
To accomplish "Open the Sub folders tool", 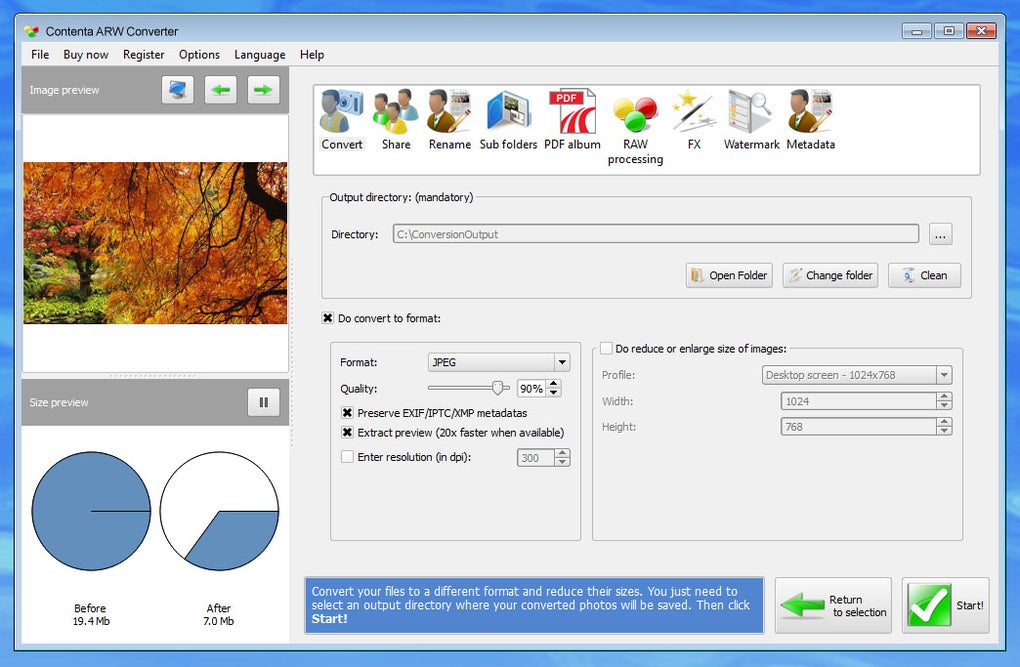I will coord(508,120).
